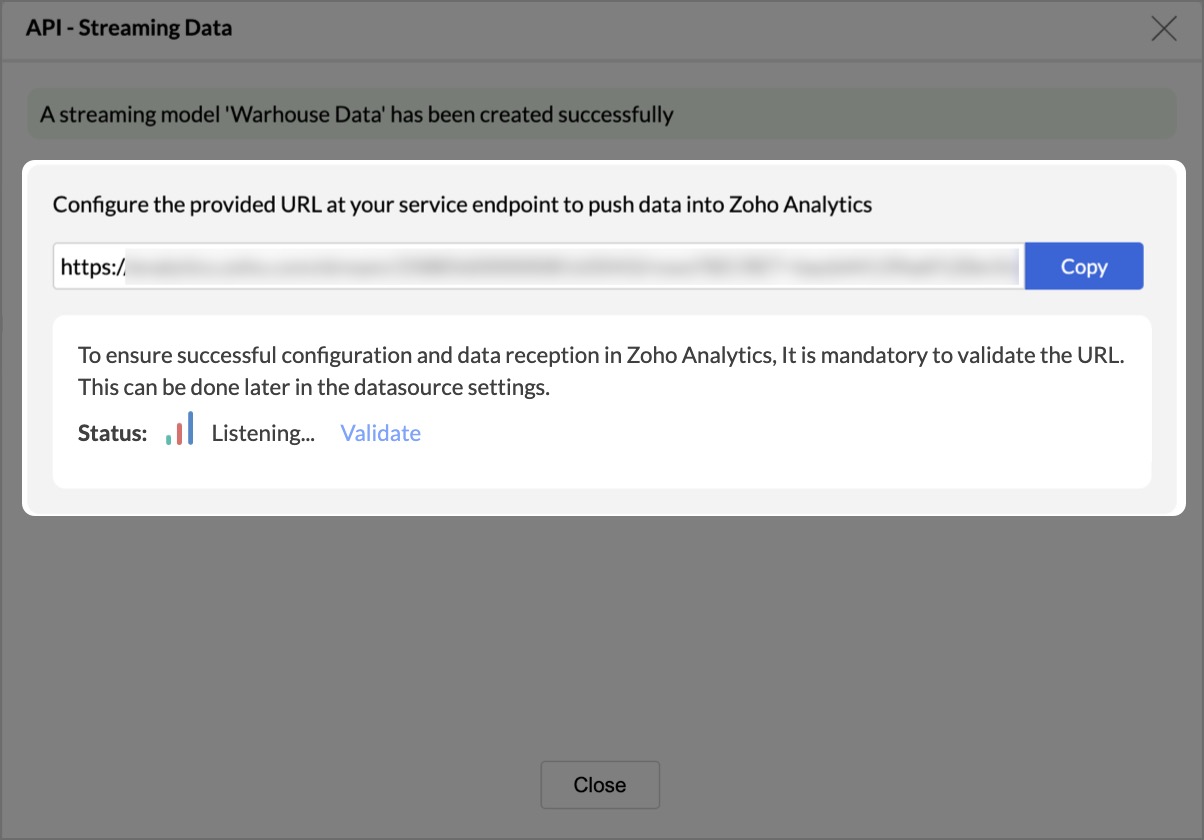Screen dimensions: 1204x840
Task: Click inside the streaming URL field
Action: pyautogui.click(x=538, y=267)
